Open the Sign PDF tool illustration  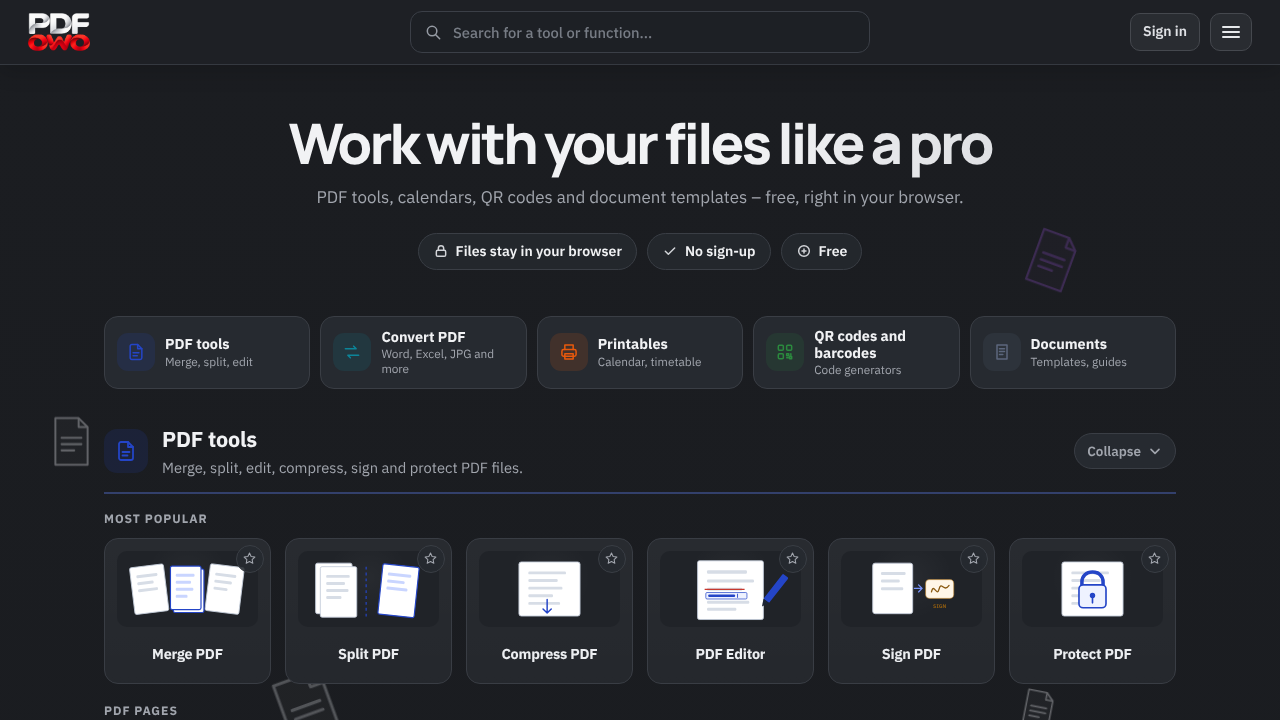click(x=911, y=589)
